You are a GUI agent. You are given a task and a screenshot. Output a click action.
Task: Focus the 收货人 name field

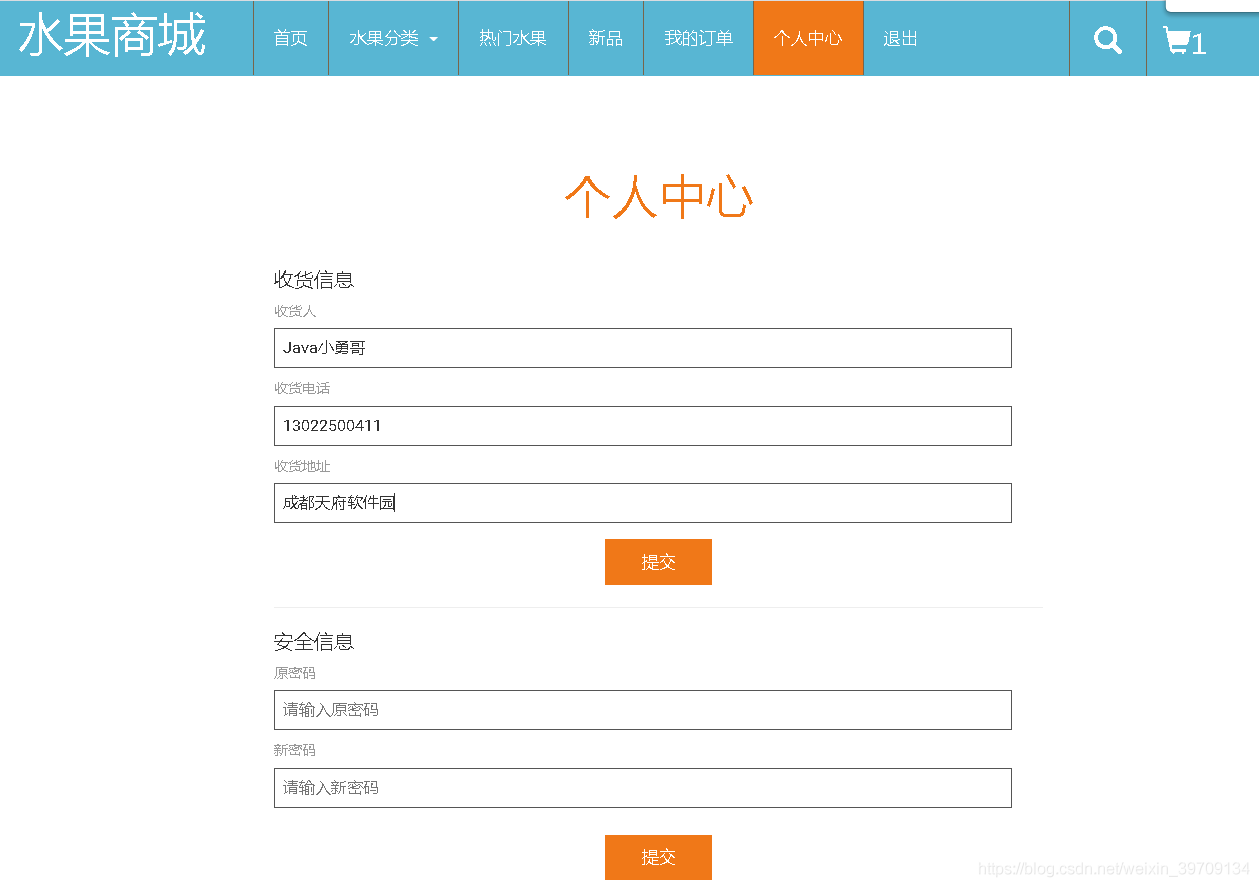(x=642, y=348)
